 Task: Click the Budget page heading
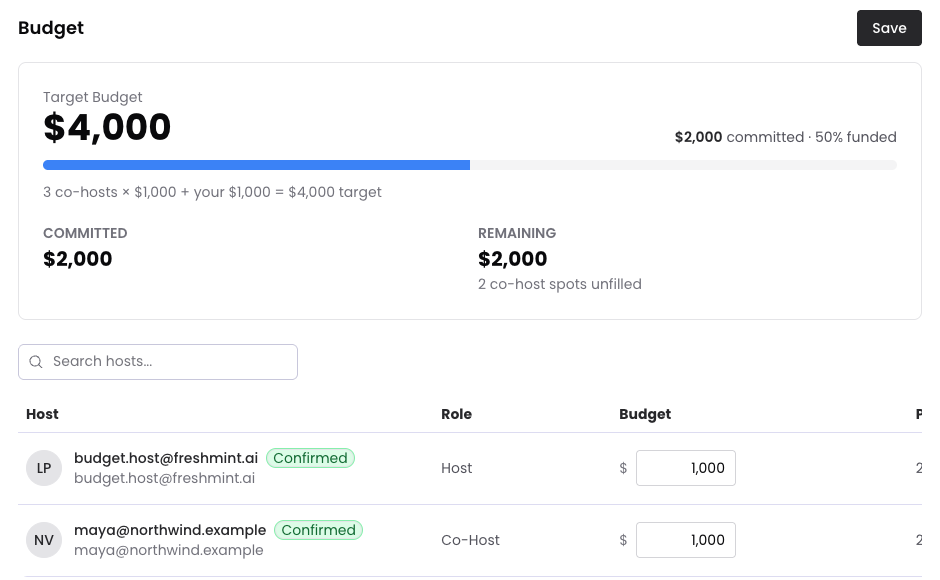click(x=51, y=28)
